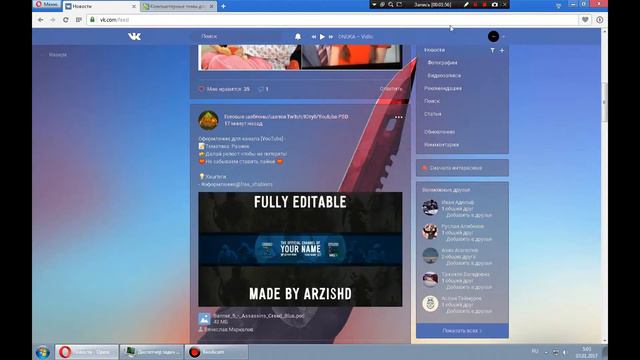
Task: Download the Assassins_Creed_Blue.psd attachment
Action: pos(259,316)
